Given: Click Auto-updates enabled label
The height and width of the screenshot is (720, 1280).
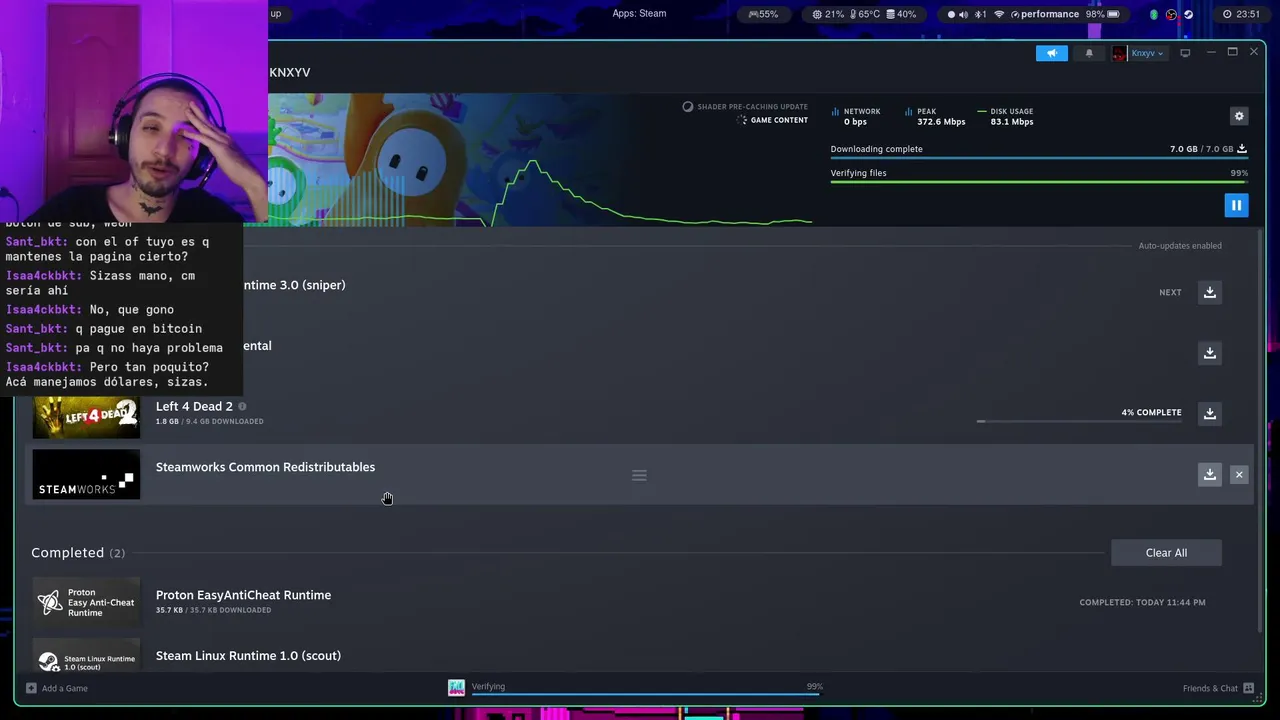Looking at the screenshot, I should point(1180,246).
